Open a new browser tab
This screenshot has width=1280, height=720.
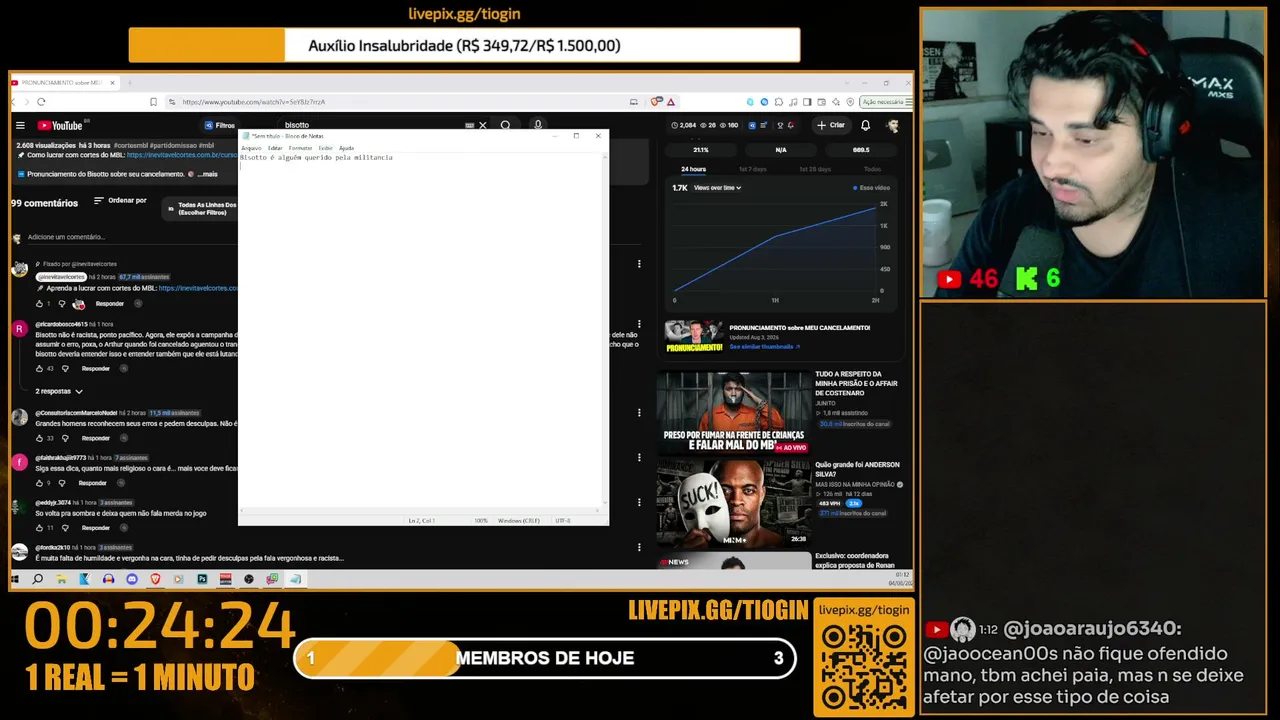click(130, 83)
